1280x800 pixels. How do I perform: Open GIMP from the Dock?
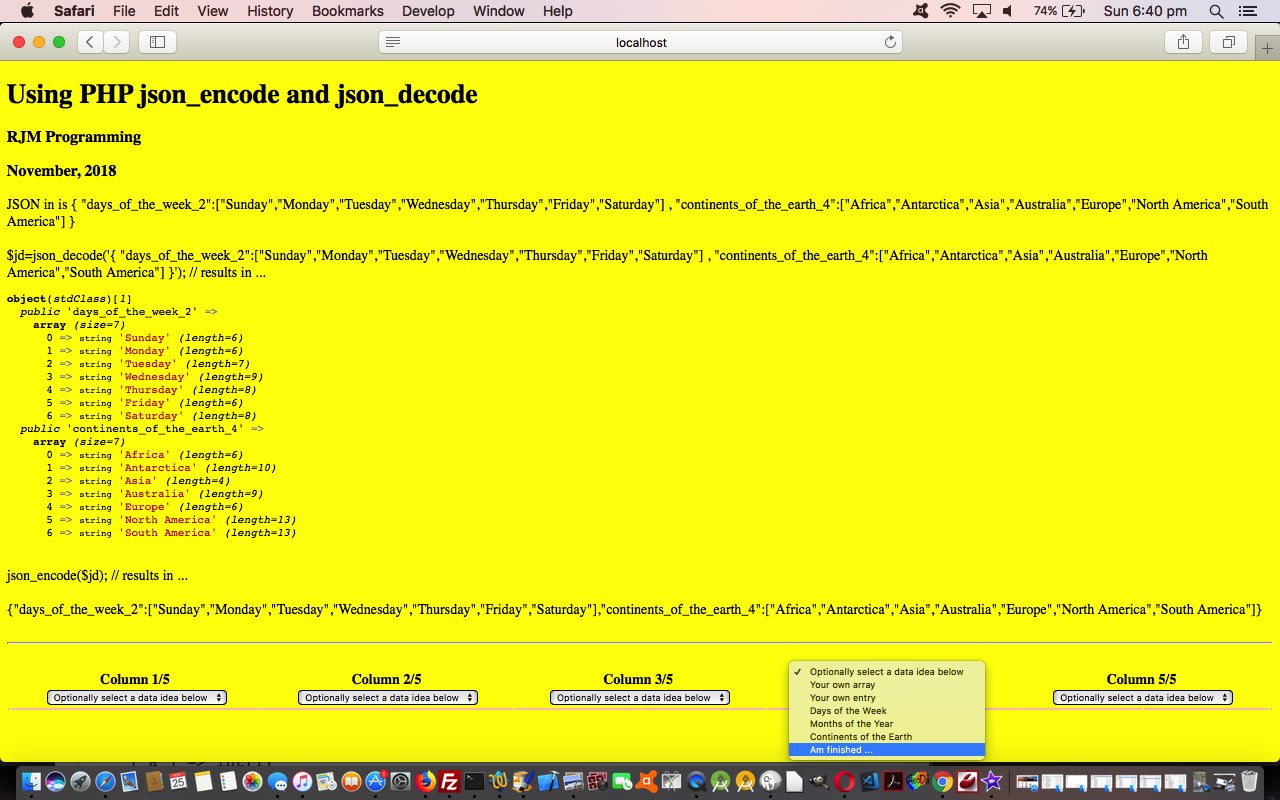coord(821,782)
